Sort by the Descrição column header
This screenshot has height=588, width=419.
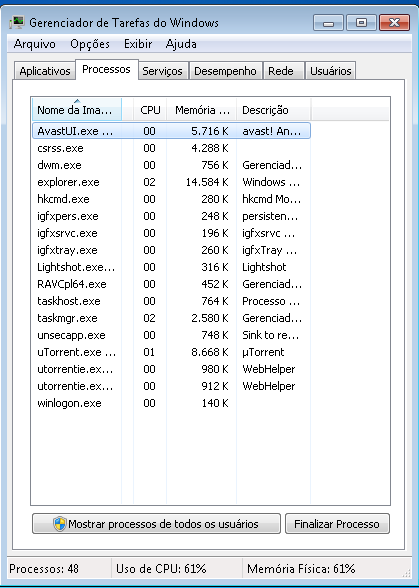[273, 110]
